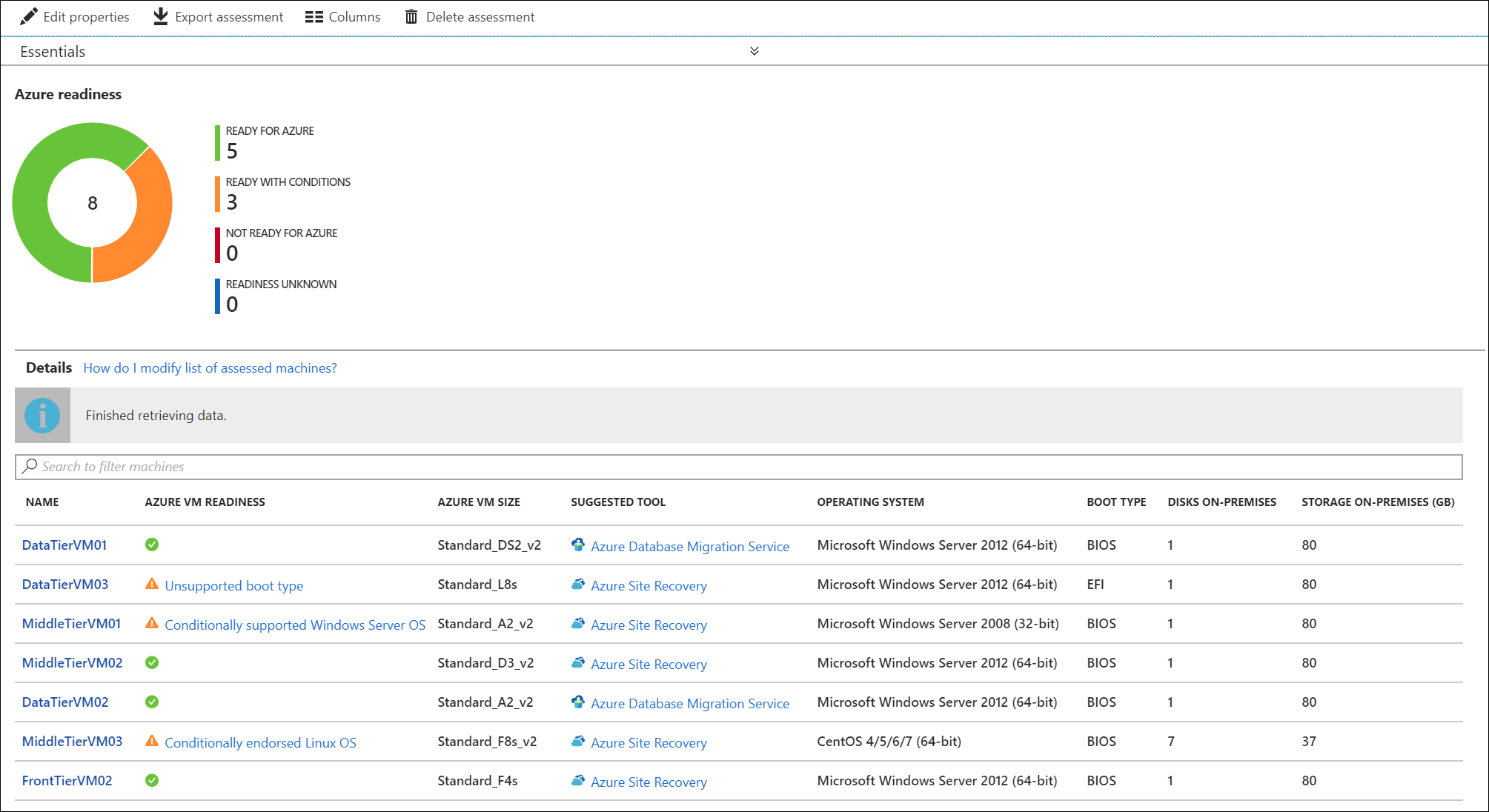Click the warning icon beside Conditionally endorsed Linux OS
The image size is (1489, 812).
[151, 741]
